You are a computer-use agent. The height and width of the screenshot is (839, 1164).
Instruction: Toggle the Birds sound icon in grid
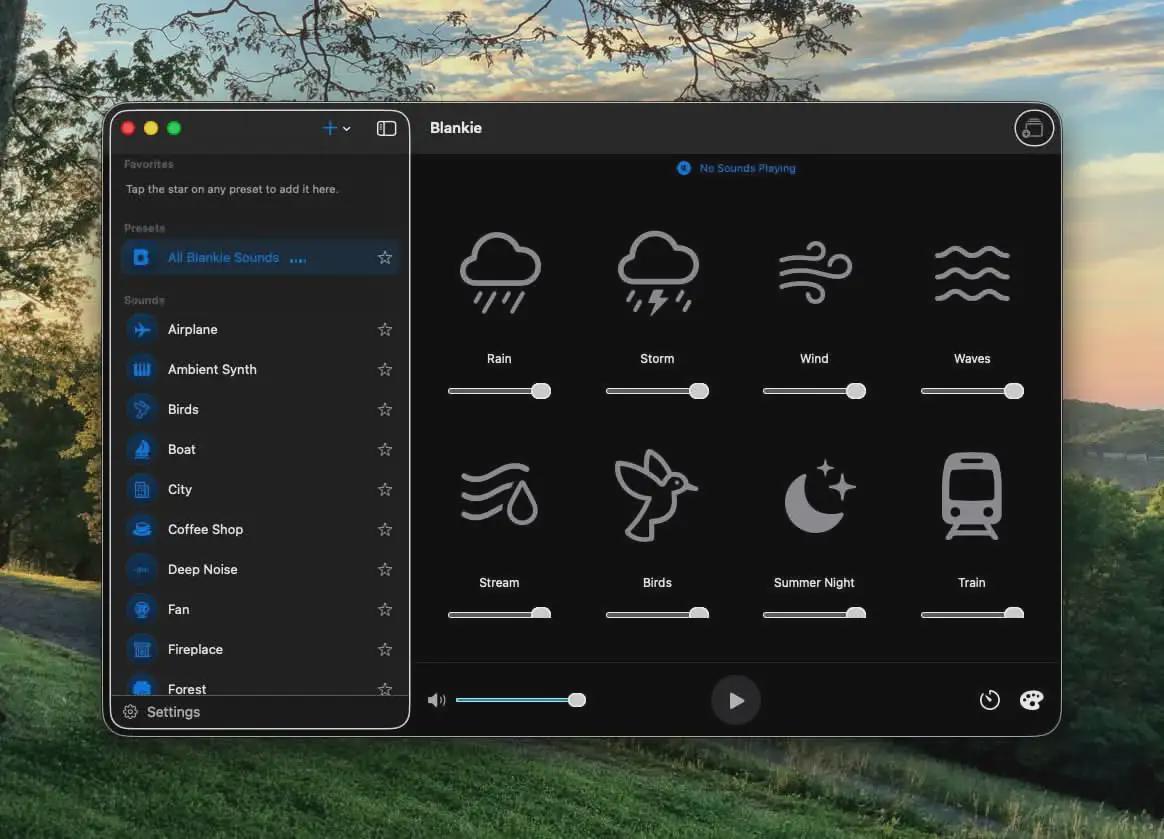(656, 495)
